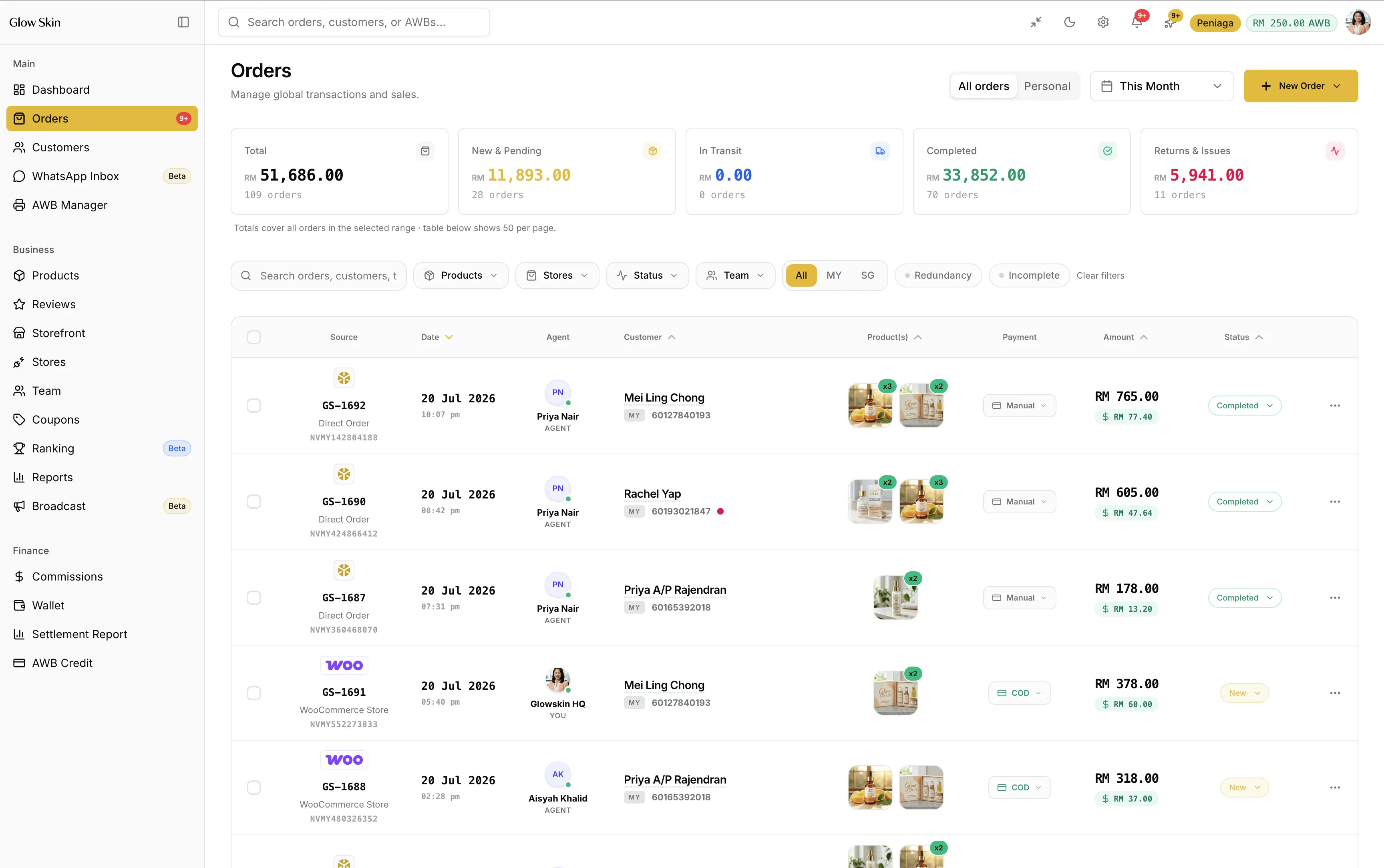The height and width of the screenshot is (868, 1384).
Task: Select checkbox for order GS-1691
Action: tap(254, 693)
